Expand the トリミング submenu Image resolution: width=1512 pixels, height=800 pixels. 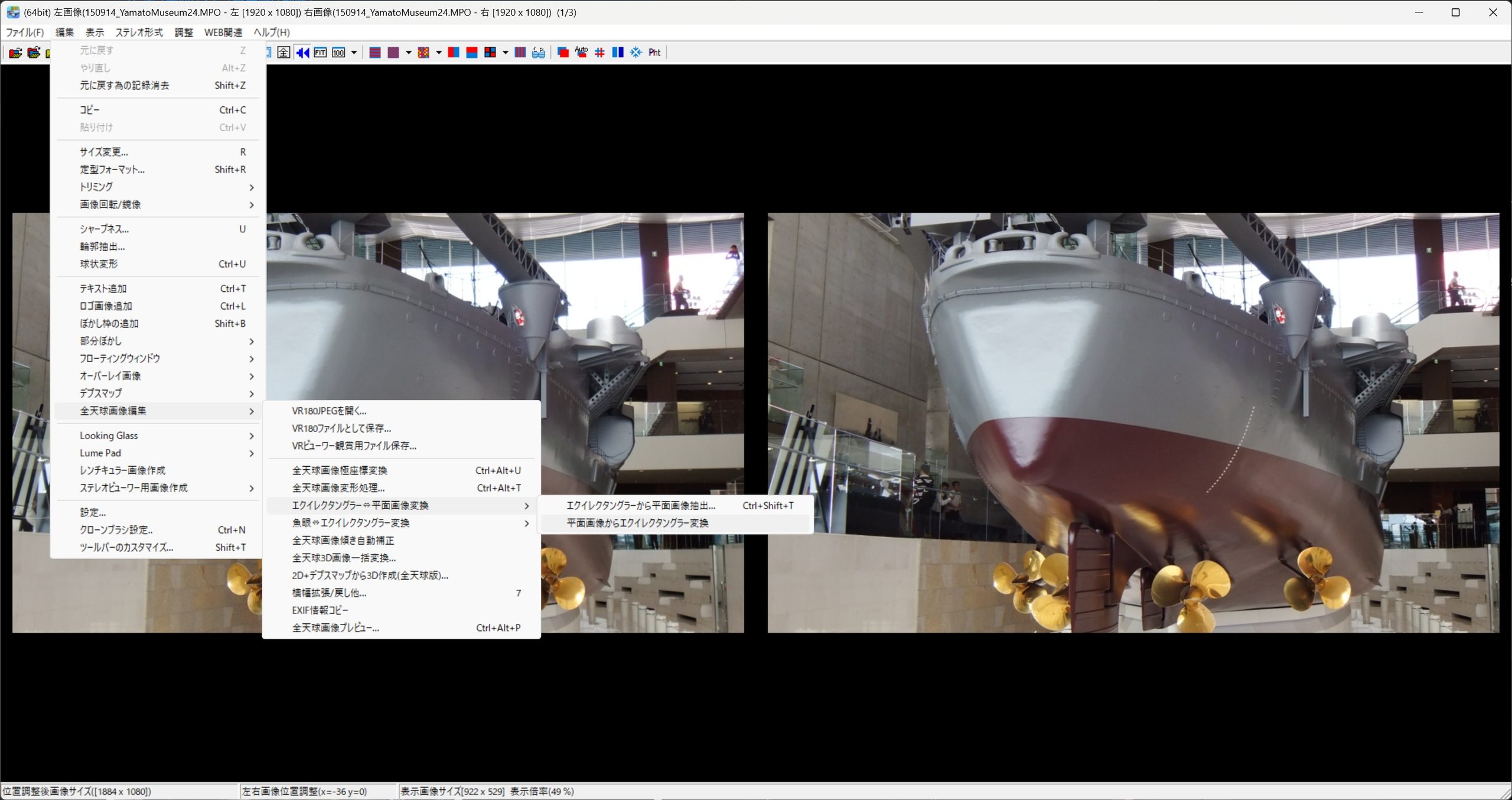(x=158, y=187)
